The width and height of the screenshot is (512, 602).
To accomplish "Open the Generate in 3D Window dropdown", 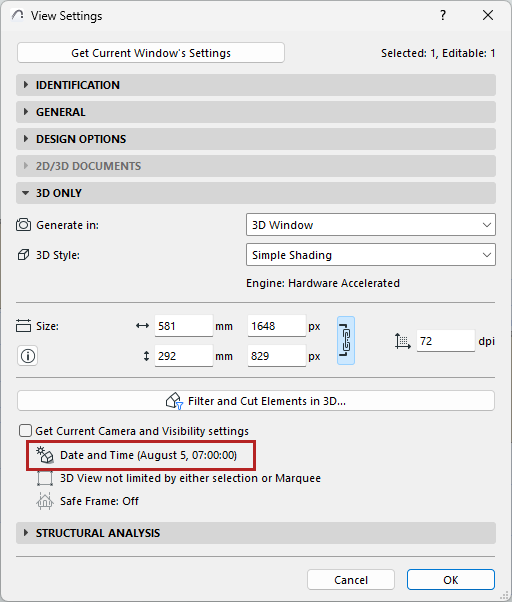I will tap(371, 225).
